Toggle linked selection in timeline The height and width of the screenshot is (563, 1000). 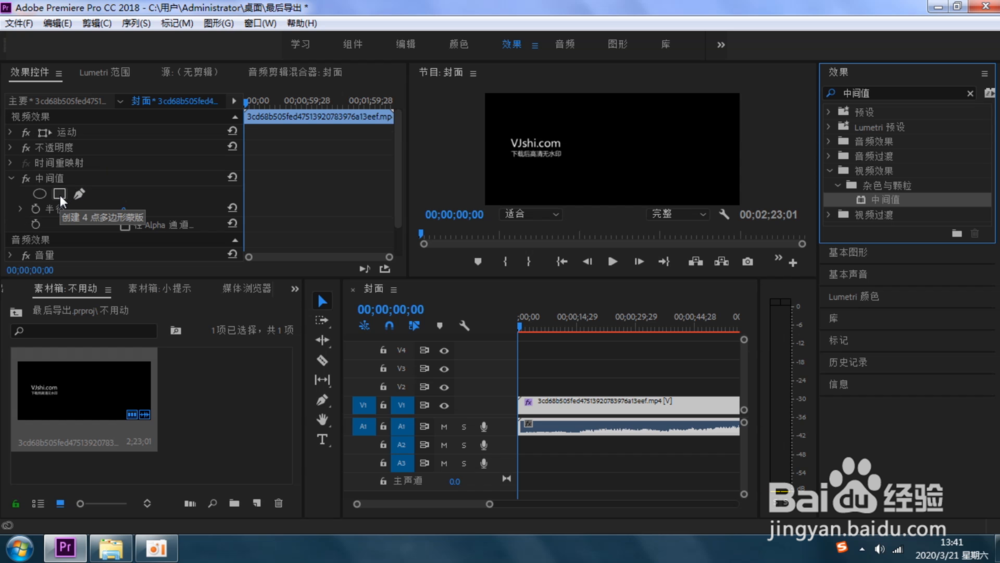[x=414, y=326]
